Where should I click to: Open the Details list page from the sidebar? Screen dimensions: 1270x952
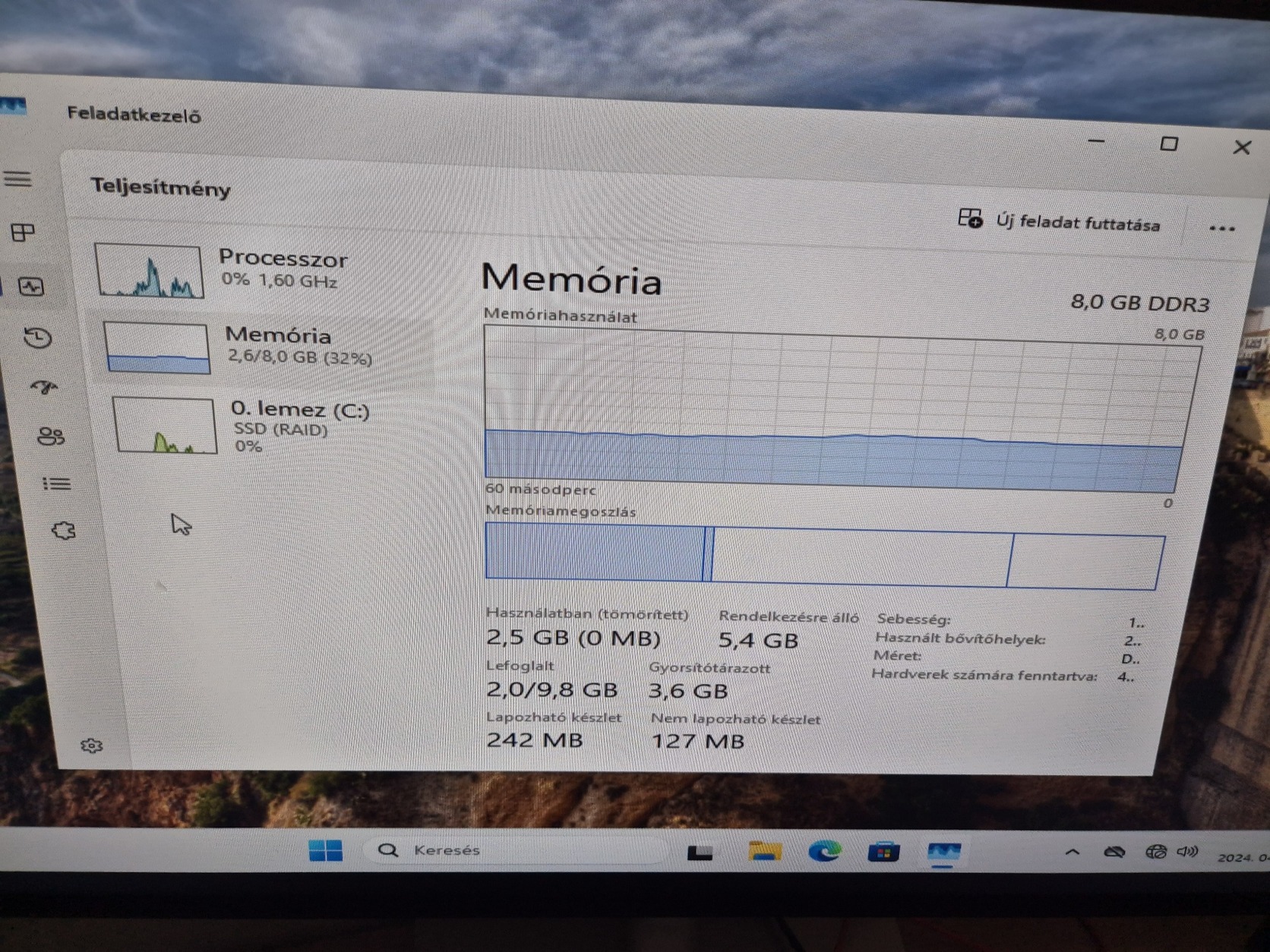point(57,484)
